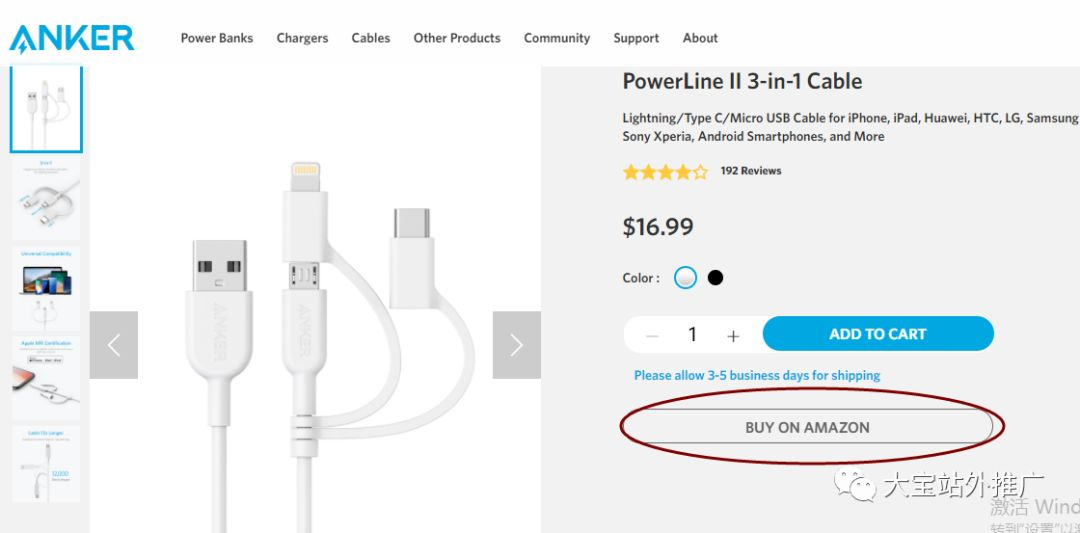Open the Chargers menu
The image size is (1080, 533).
(x=302, y=38)
